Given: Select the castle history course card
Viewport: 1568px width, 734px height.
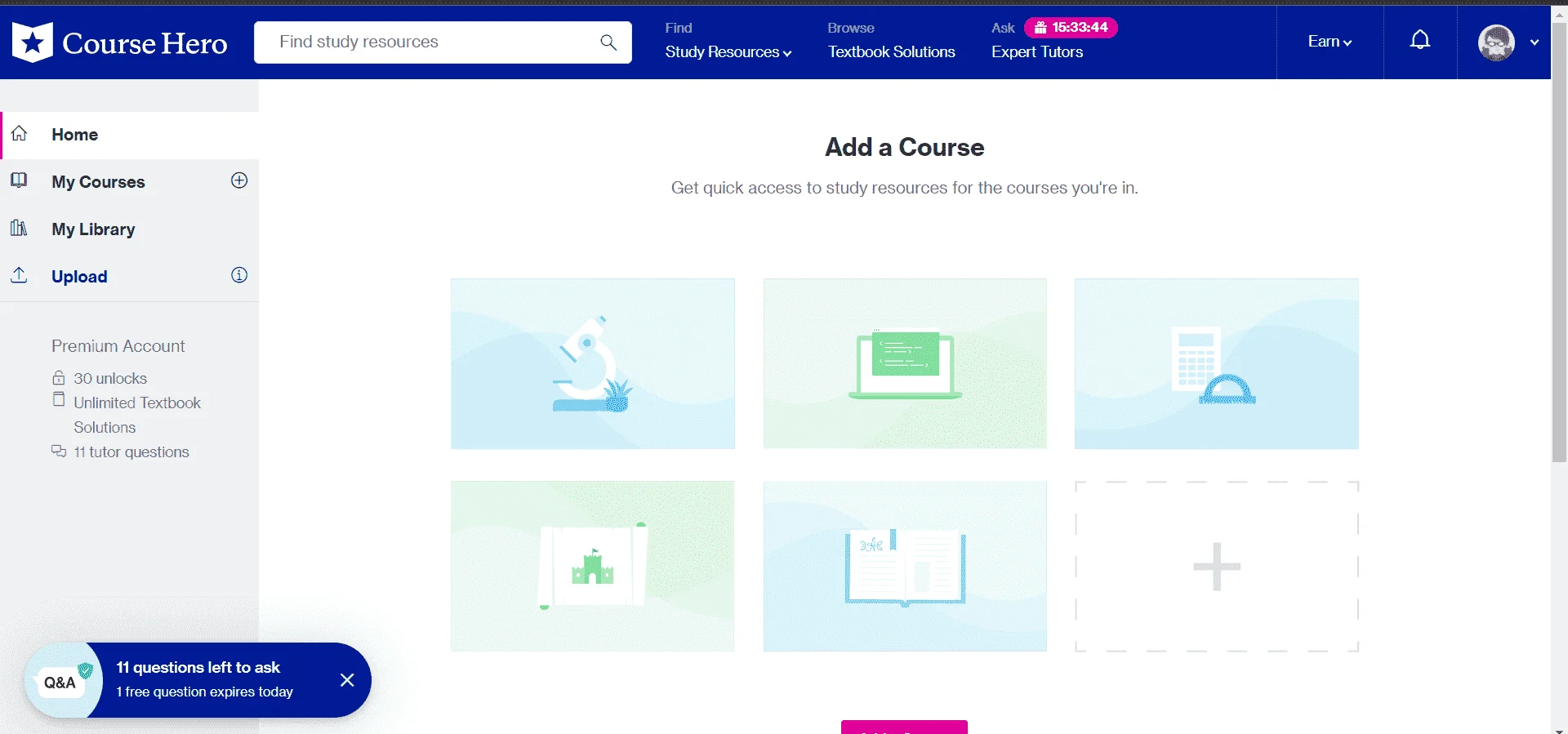Looking at the screenshot, I should coord(593,566).
